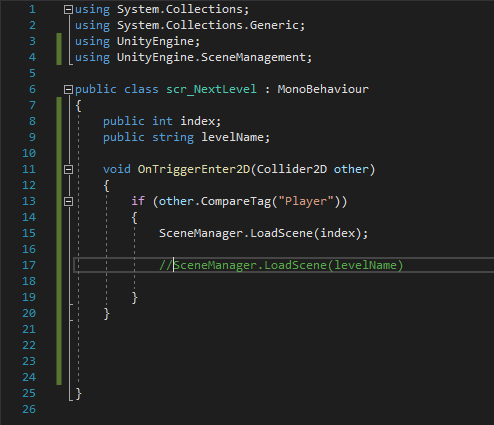Click the commented LoadScene(levelName) line
The width and height of the screenshot is (494, 425).
[281, 265]
